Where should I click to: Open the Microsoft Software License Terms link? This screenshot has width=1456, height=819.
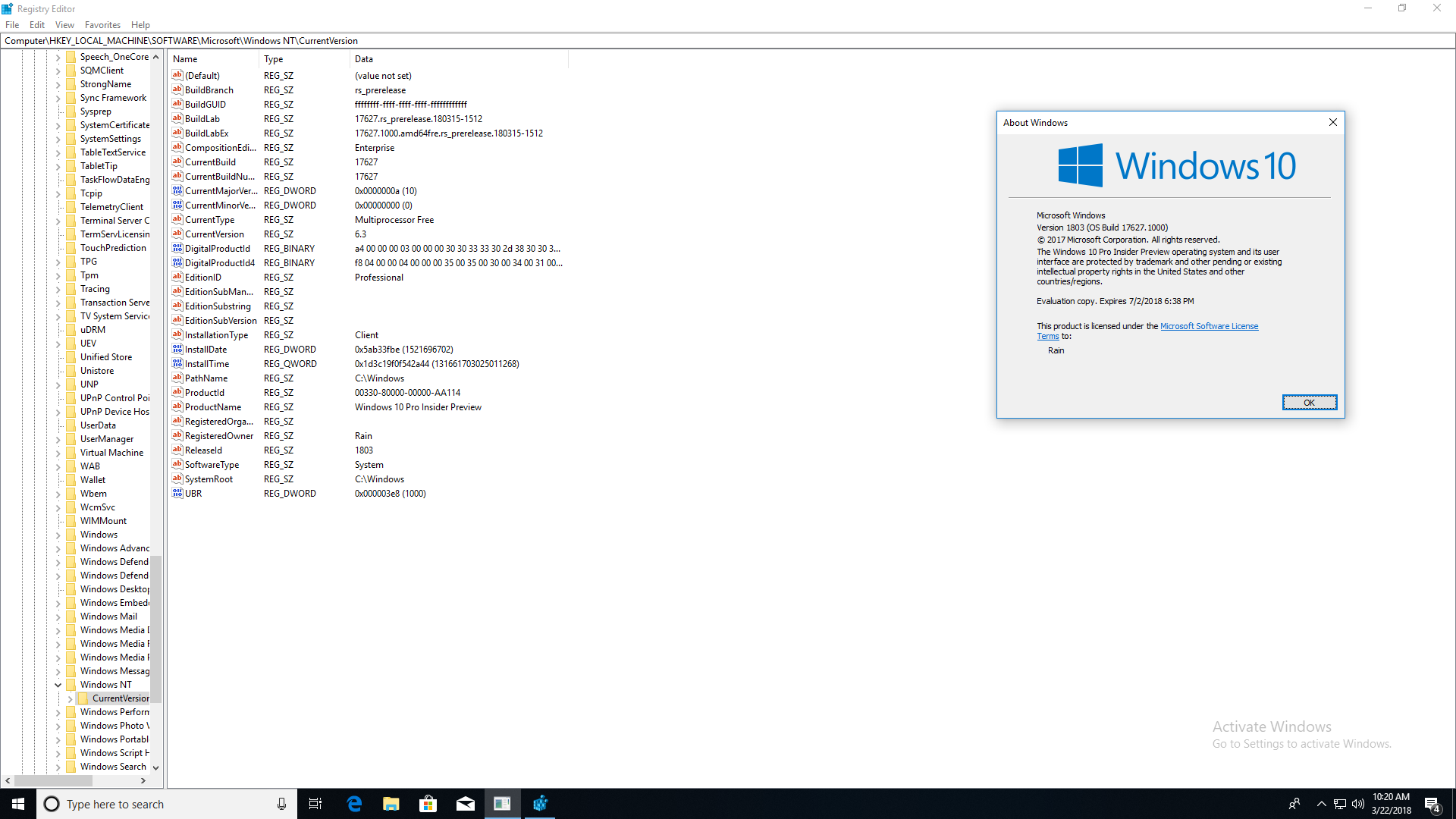pos(1209,326)
